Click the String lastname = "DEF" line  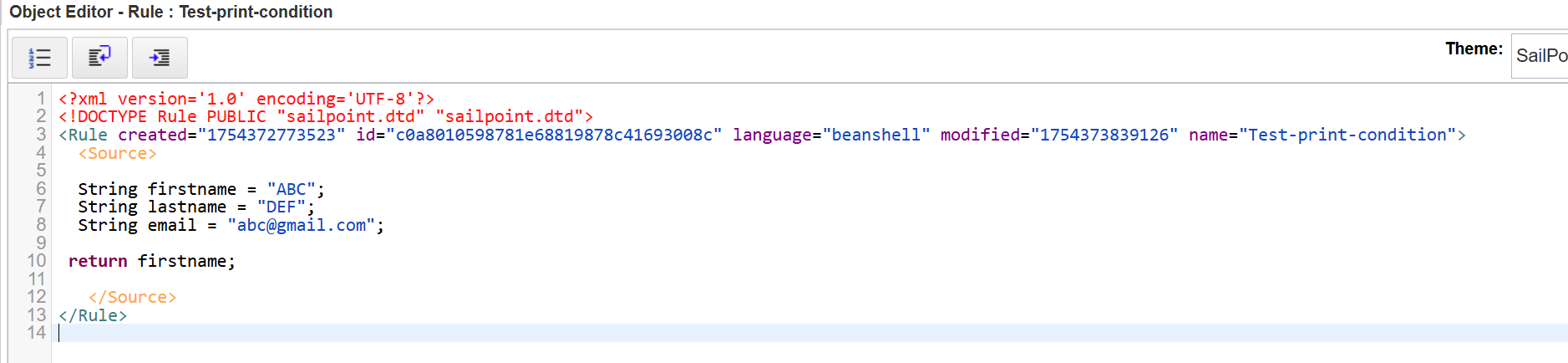point(196,207)
